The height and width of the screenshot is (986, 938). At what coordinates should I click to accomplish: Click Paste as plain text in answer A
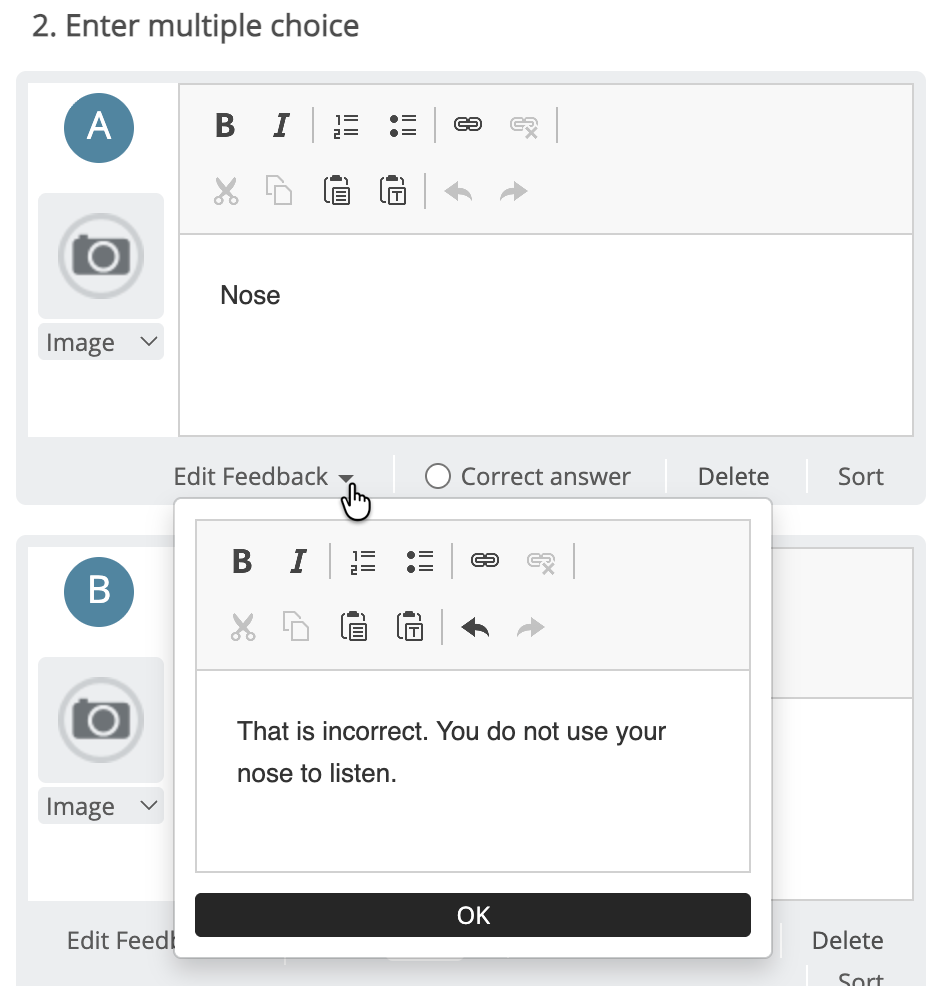pyautogui.click(x=393, y=190)
